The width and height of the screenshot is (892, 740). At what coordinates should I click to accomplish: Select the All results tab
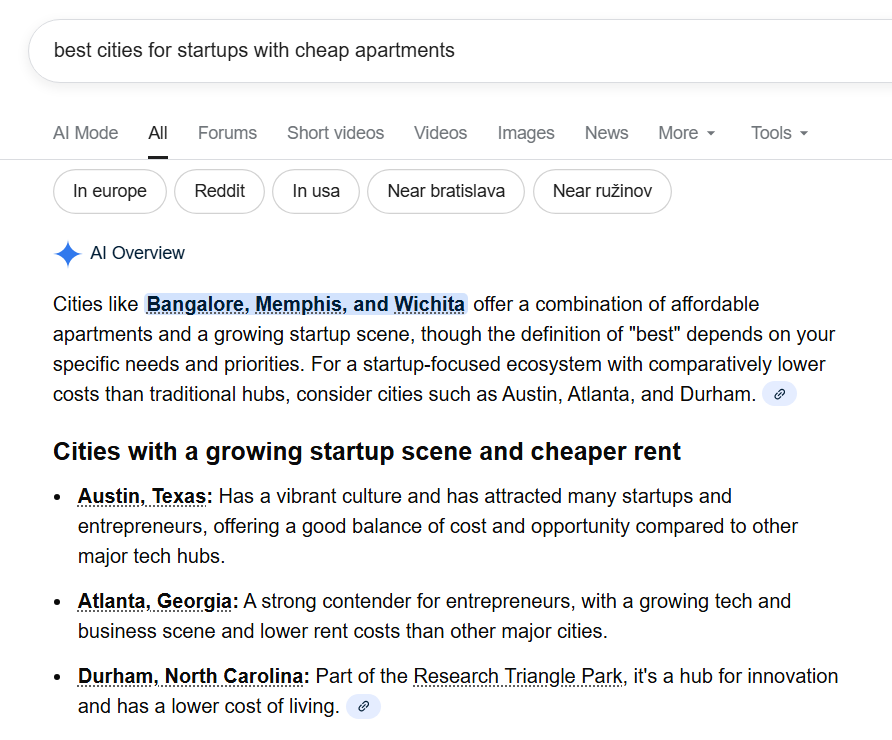click(x=157, y=132)
